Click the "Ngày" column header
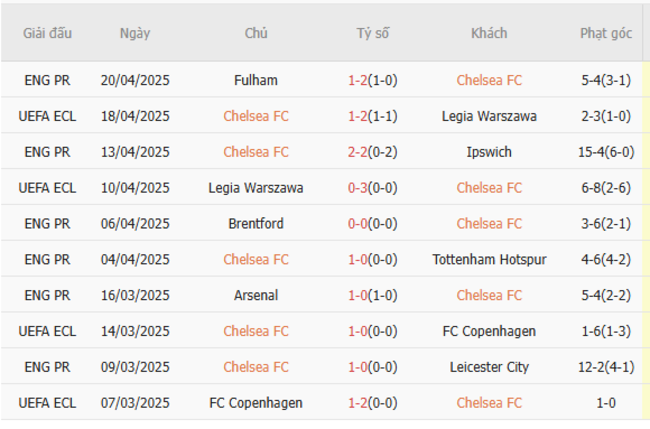Viewport: 650px width, 429px height. (135, 33)
